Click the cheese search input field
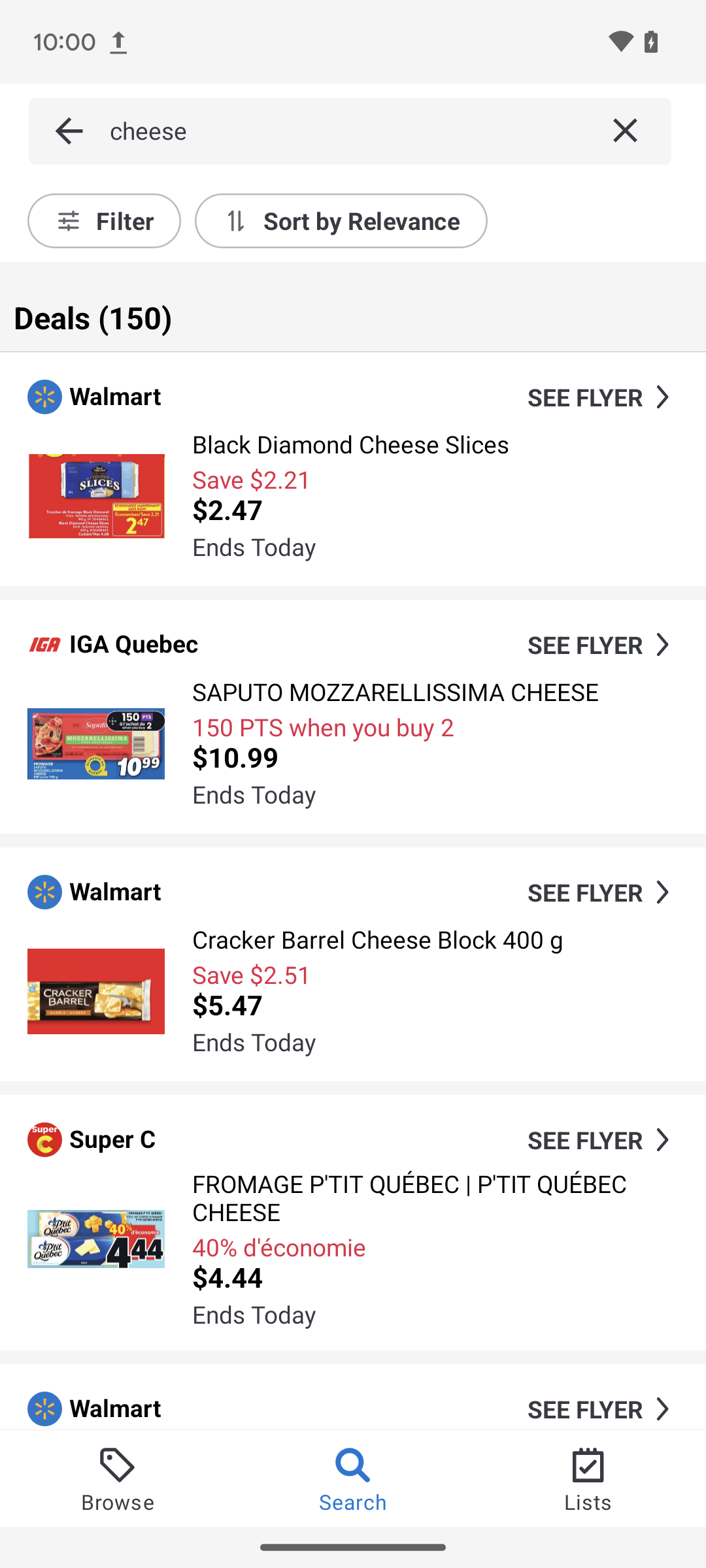706x1568 pixels. coord(346,131)
